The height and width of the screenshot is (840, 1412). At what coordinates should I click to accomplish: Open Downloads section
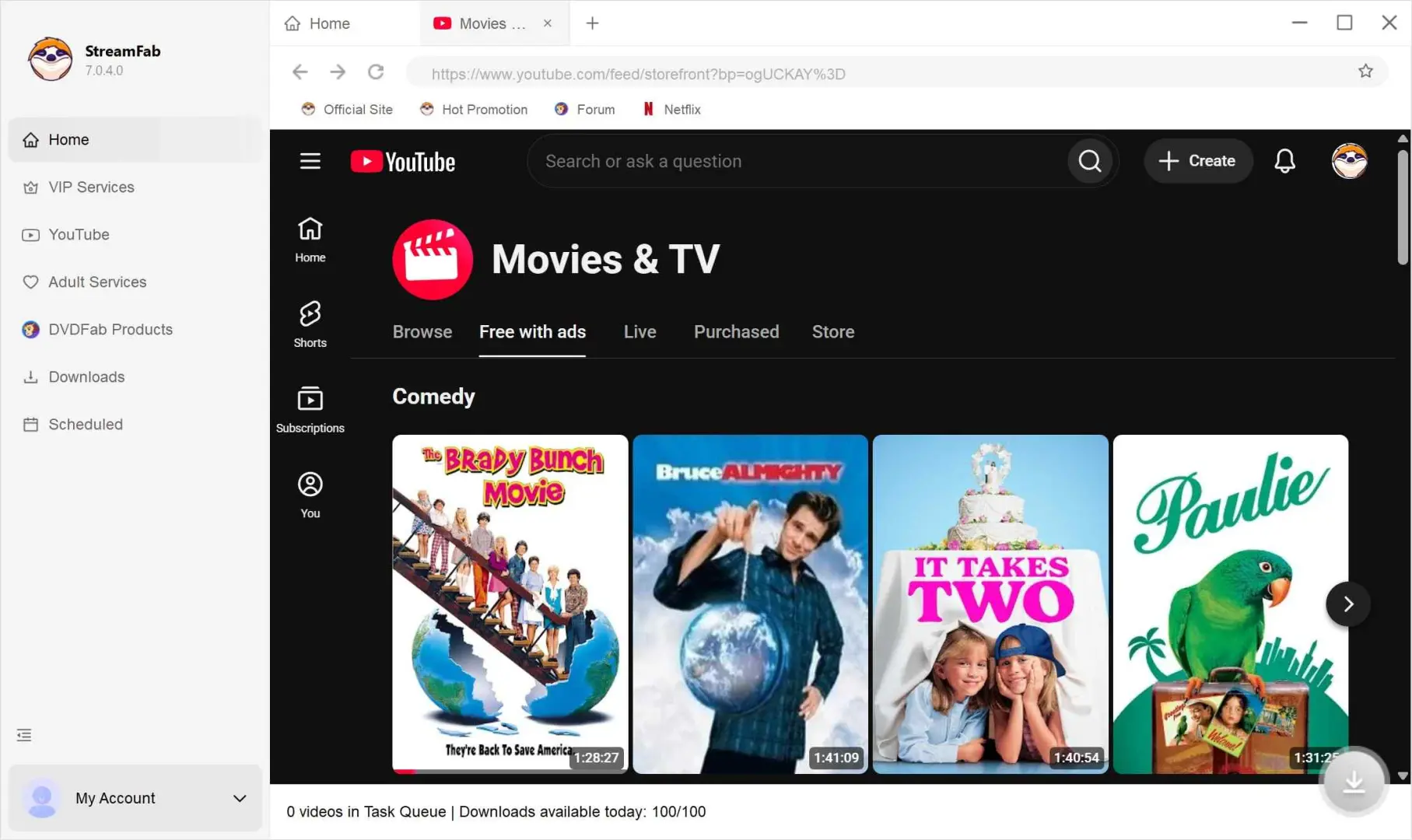pyautogui.click(x=135, y=377)
